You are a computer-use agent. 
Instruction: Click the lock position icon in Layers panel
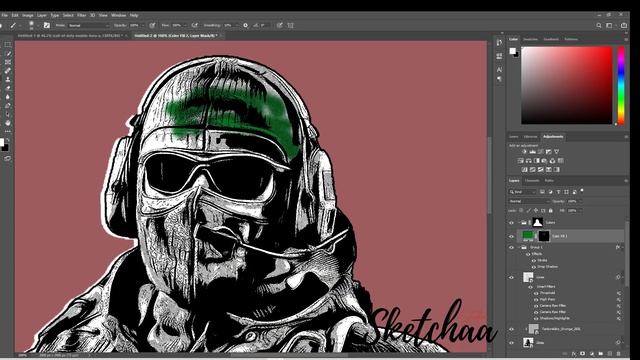pyautogui.click(x=536, y=211)
